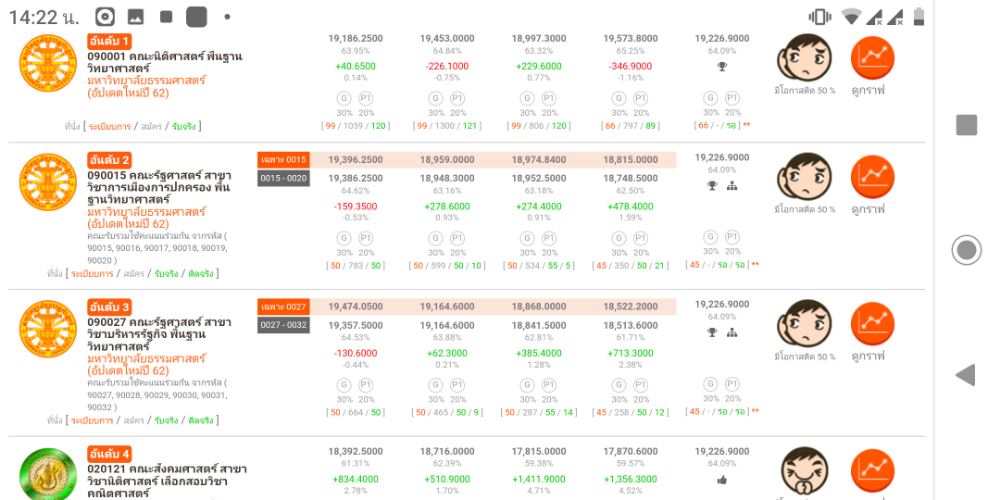Select the orange 'เฉพาะ 0015' tab
Screen dimensions: 1000x500
tap(283, 160)
